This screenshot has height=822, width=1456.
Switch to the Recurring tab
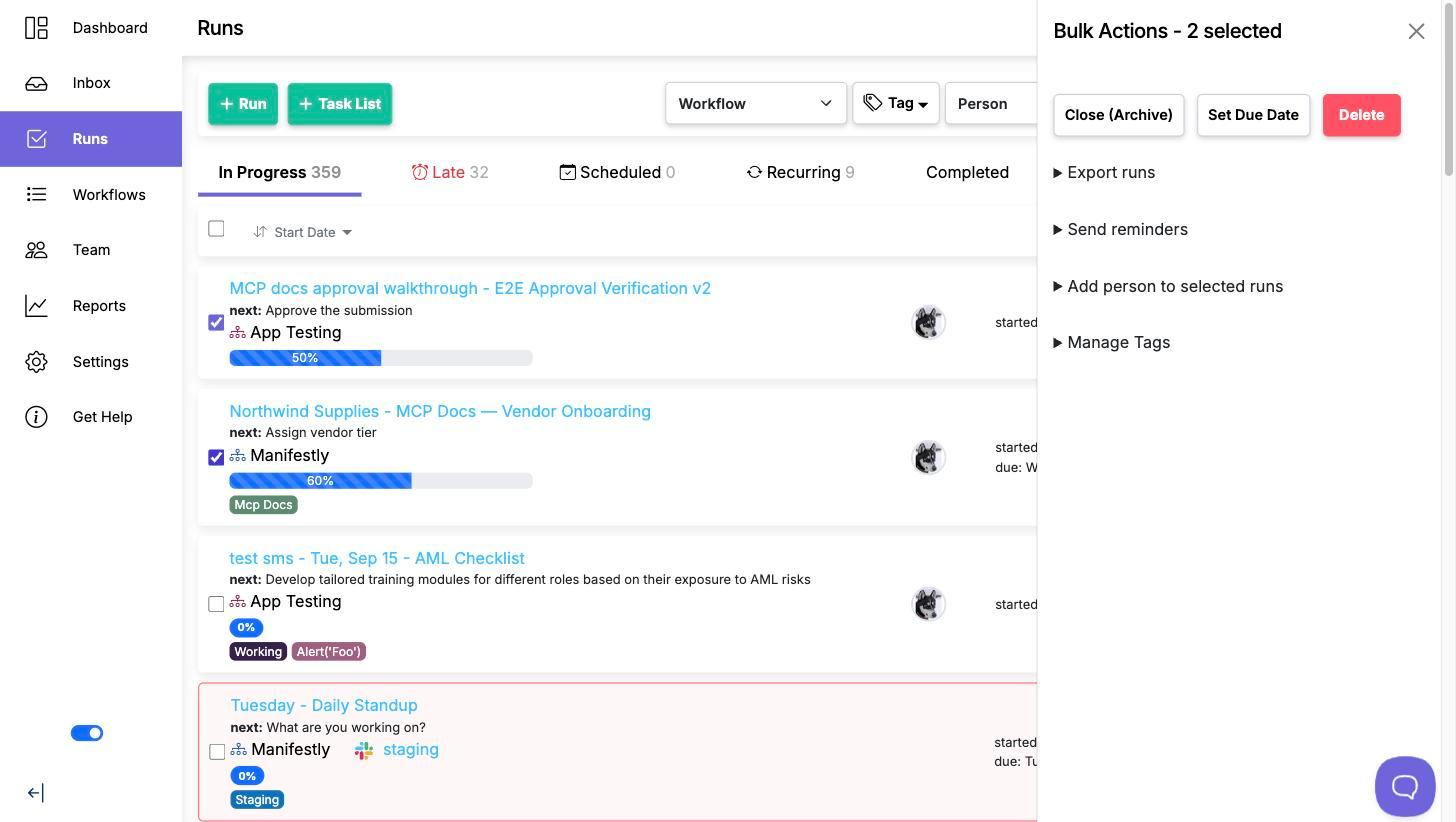pos(800,173)
